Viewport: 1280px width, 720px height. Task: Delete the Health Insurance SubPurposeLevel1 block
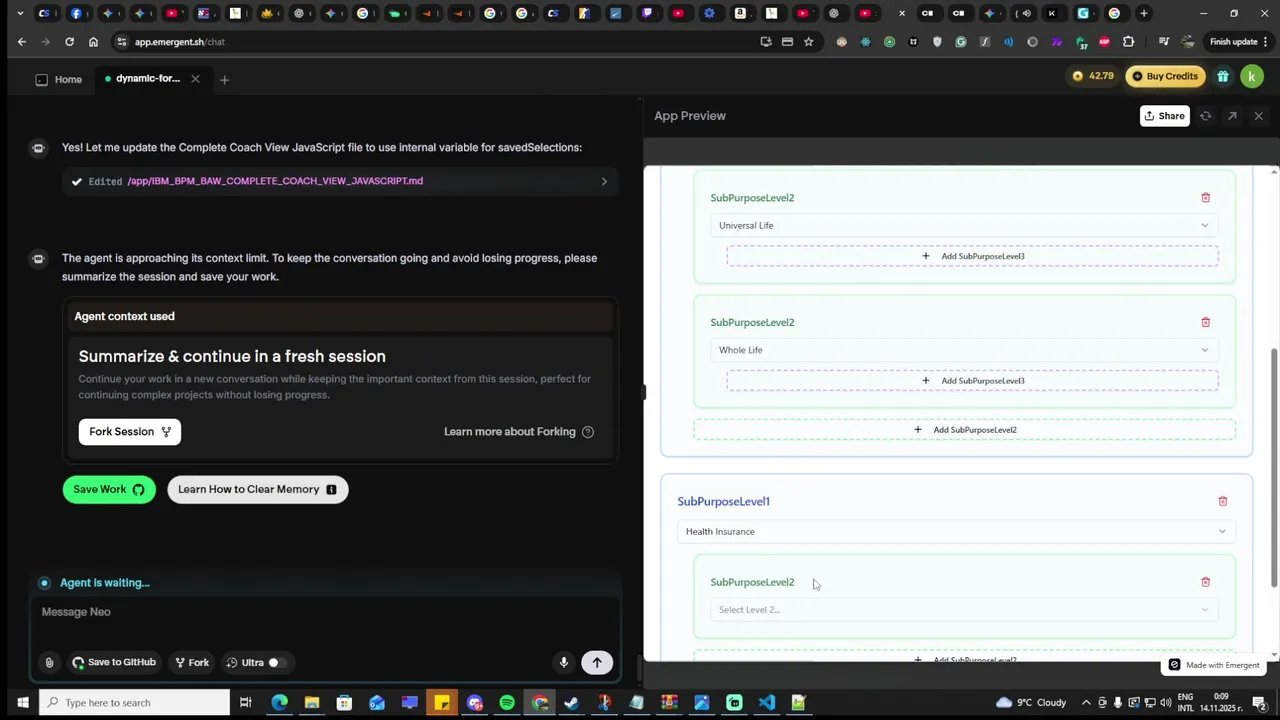[1222, 501]
